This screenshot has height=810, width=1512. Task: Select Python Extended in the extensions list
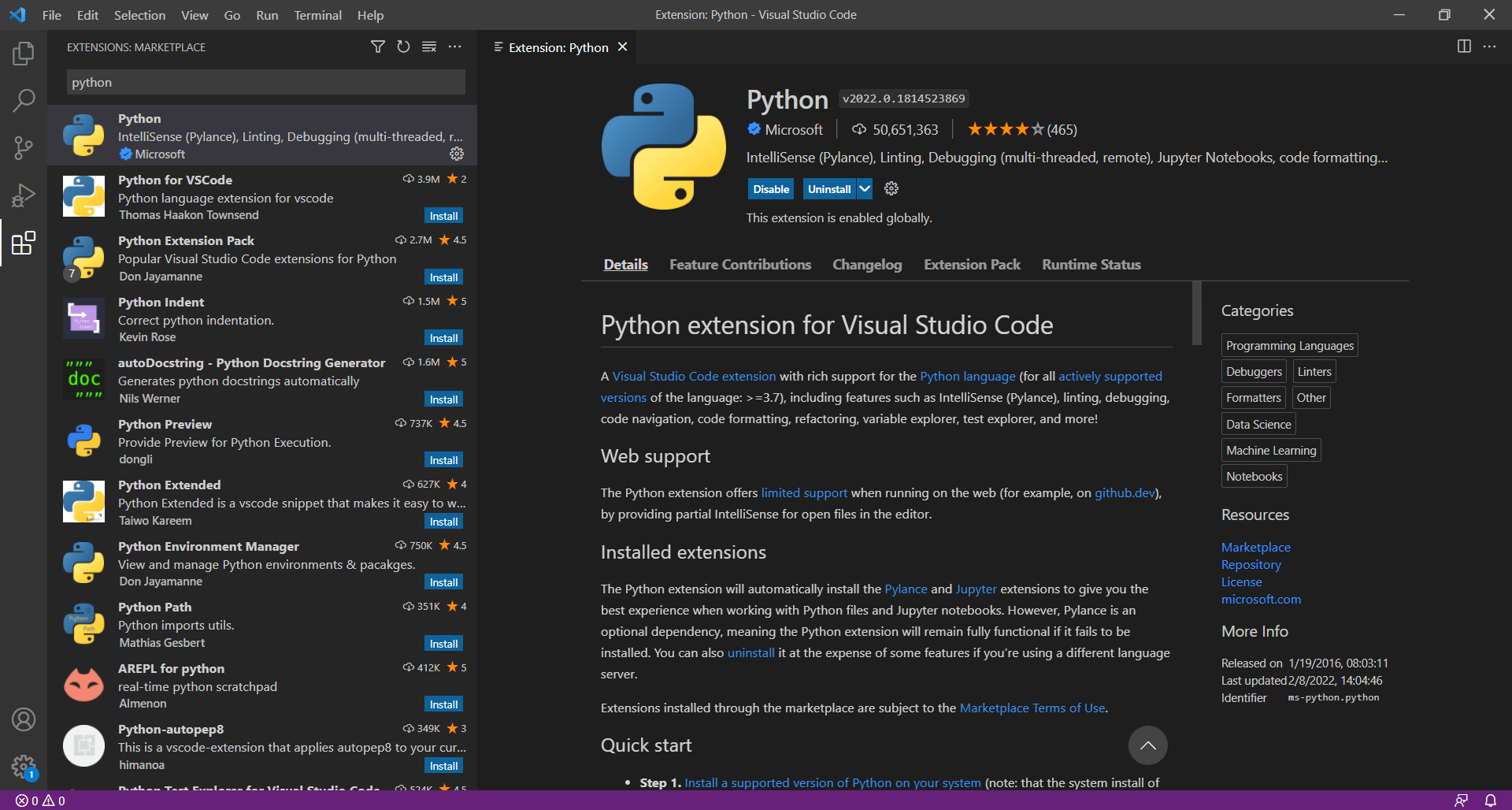(x=262, y=502)
